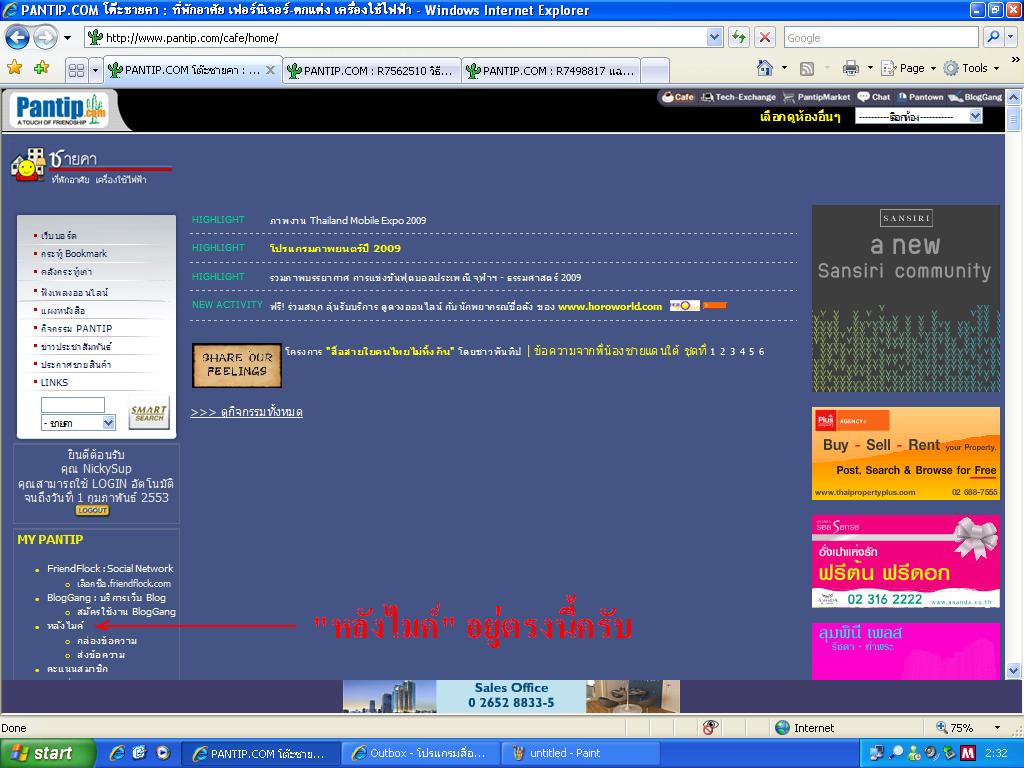Click the RSS feeds icon
The height and width of the screenshot is (768, 1024).
point(807,68)
